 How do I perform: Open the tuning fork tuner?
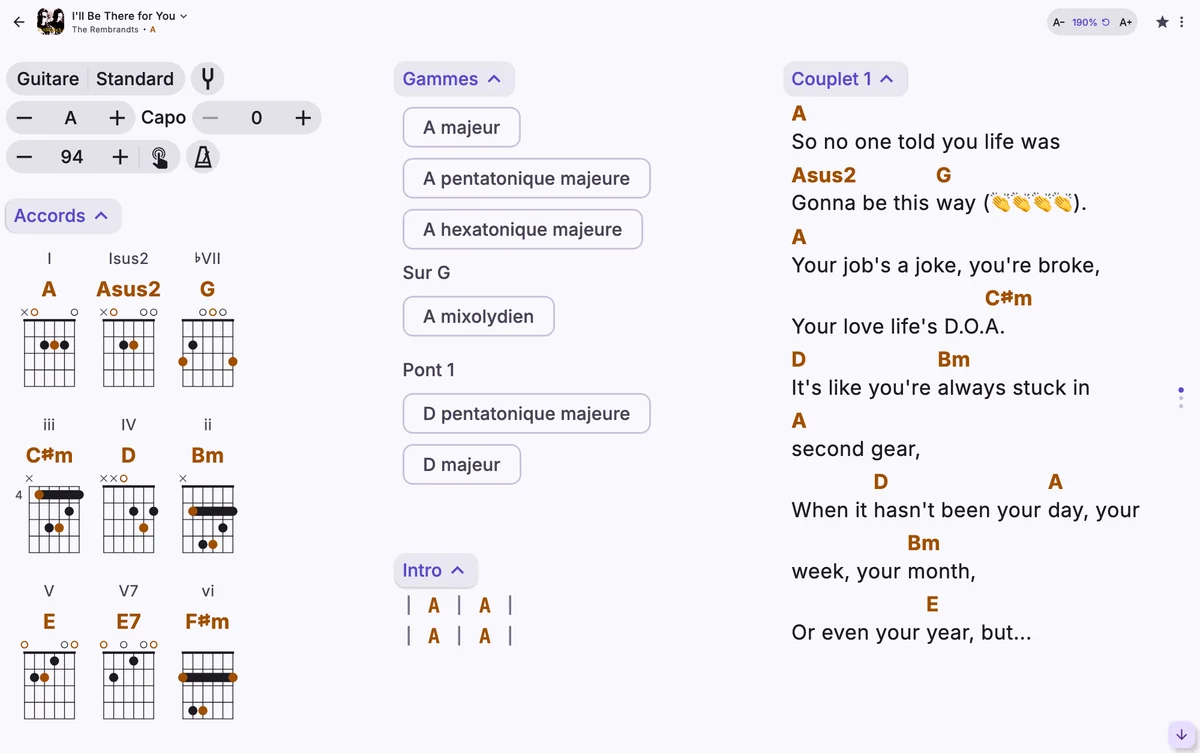click(208, 79)
